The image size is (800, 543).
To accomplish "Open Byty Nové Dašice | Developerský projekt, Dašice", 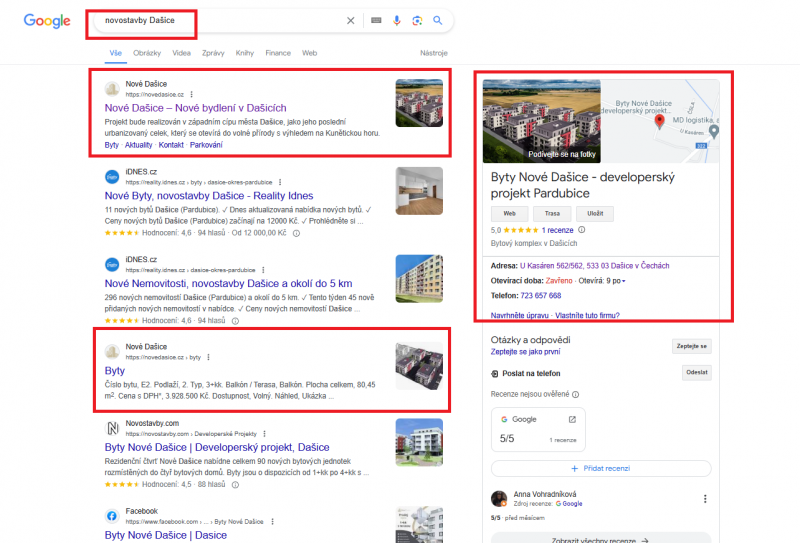I will click(217, 447).
